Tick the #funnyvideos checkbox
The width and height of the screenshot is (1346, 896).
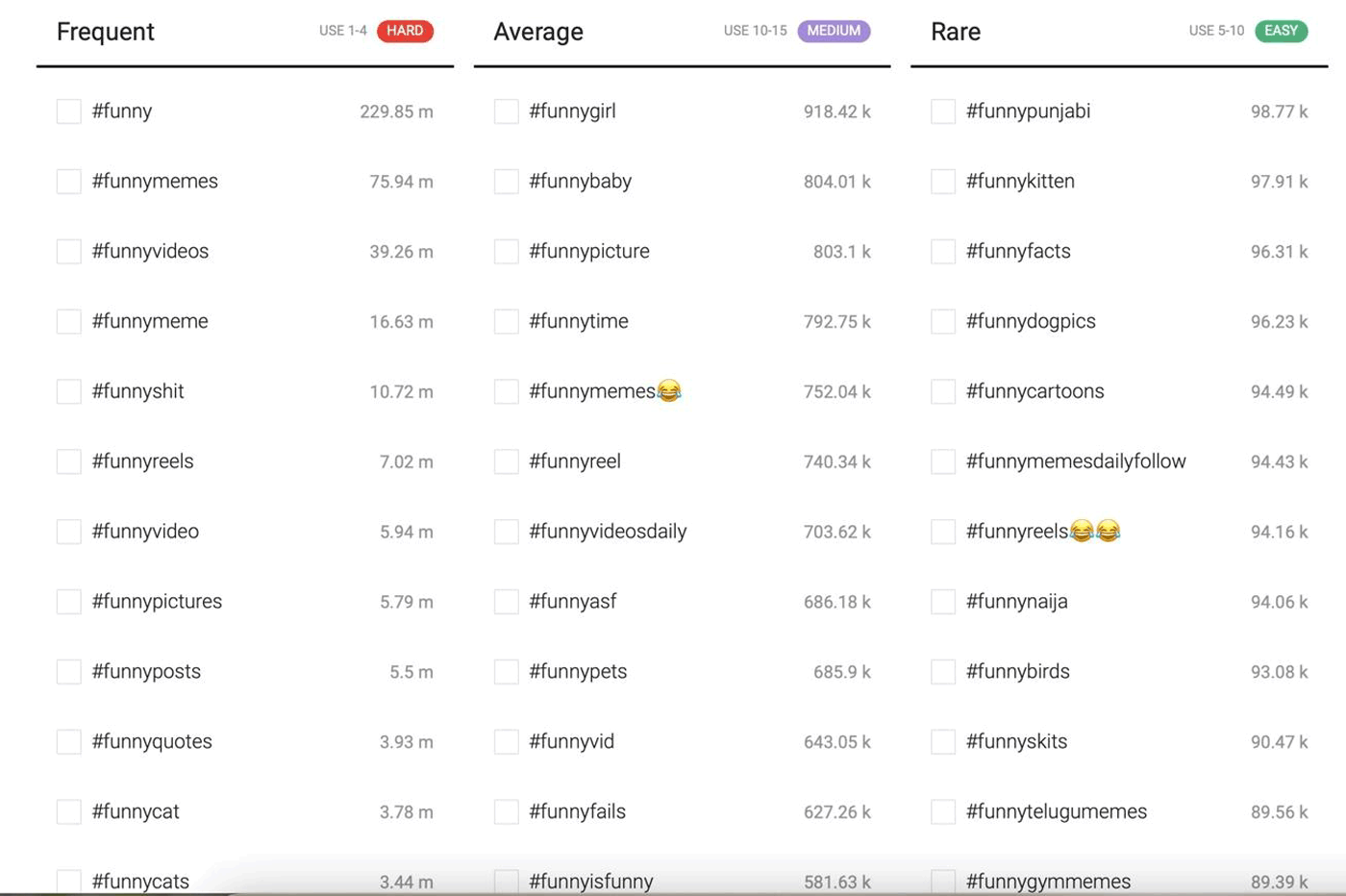68,252
